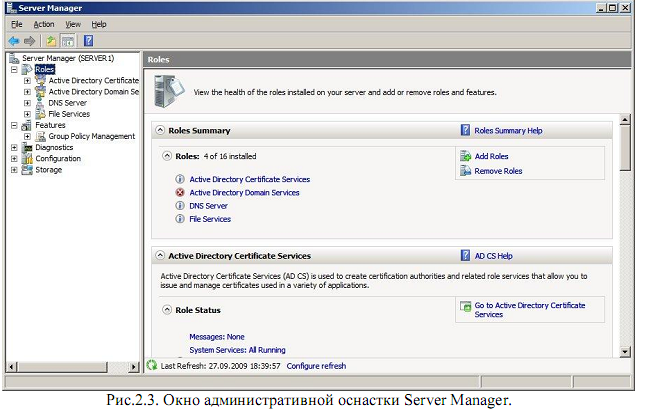This screenshot has width=648, height=413.
Task: Expand the Group Policy Management node
Action: tap(27, 136)
